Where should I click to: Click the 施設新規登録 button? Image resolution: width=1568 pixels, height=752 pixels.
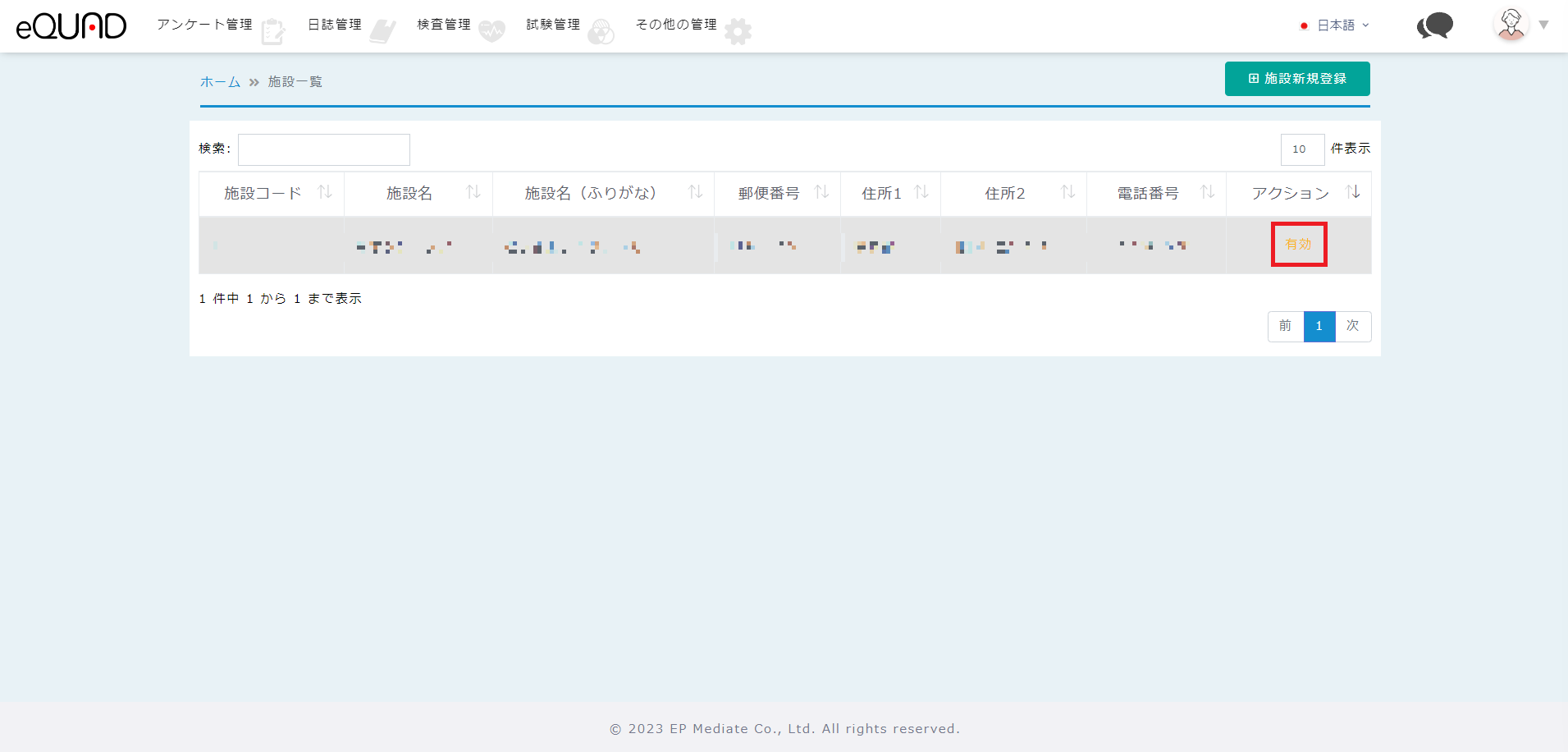(1296, 79)
